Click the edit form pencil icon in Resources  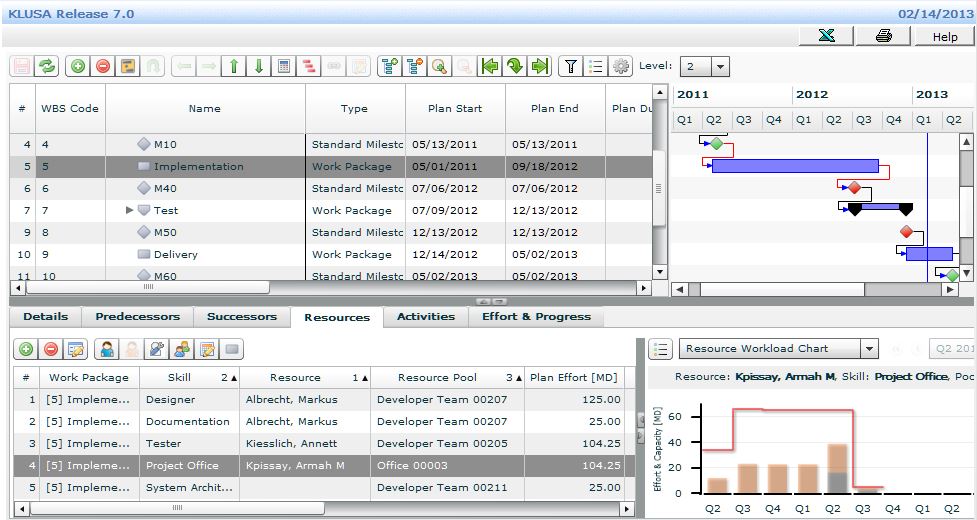pos(76,349)
